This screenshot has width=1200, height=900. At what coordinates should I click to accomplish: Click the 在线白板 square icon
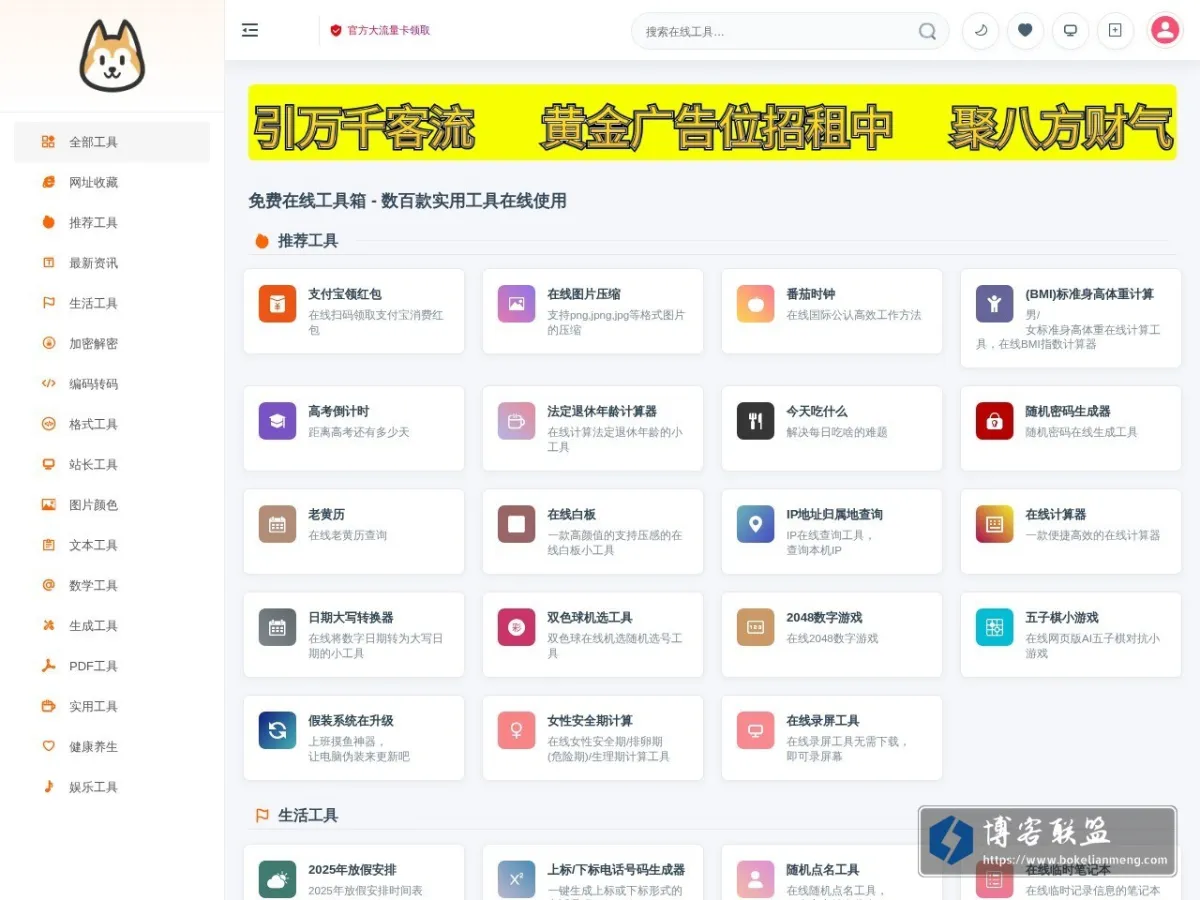[516, 524]
